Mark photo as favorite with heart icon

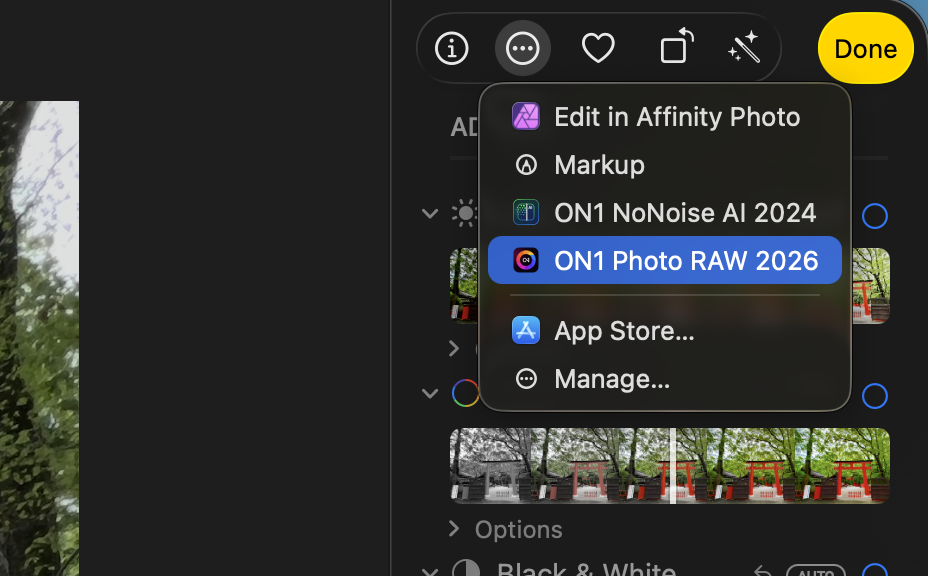[598, 48]
